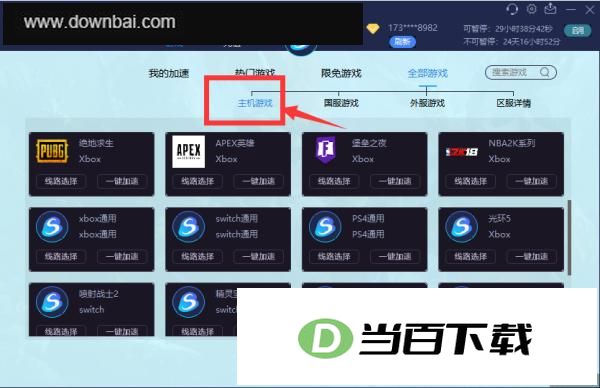The width and height of the screenshot is (600, 388).
Task: Click 一键加速 for 堡垒之夜
Action: click(395, 181)
